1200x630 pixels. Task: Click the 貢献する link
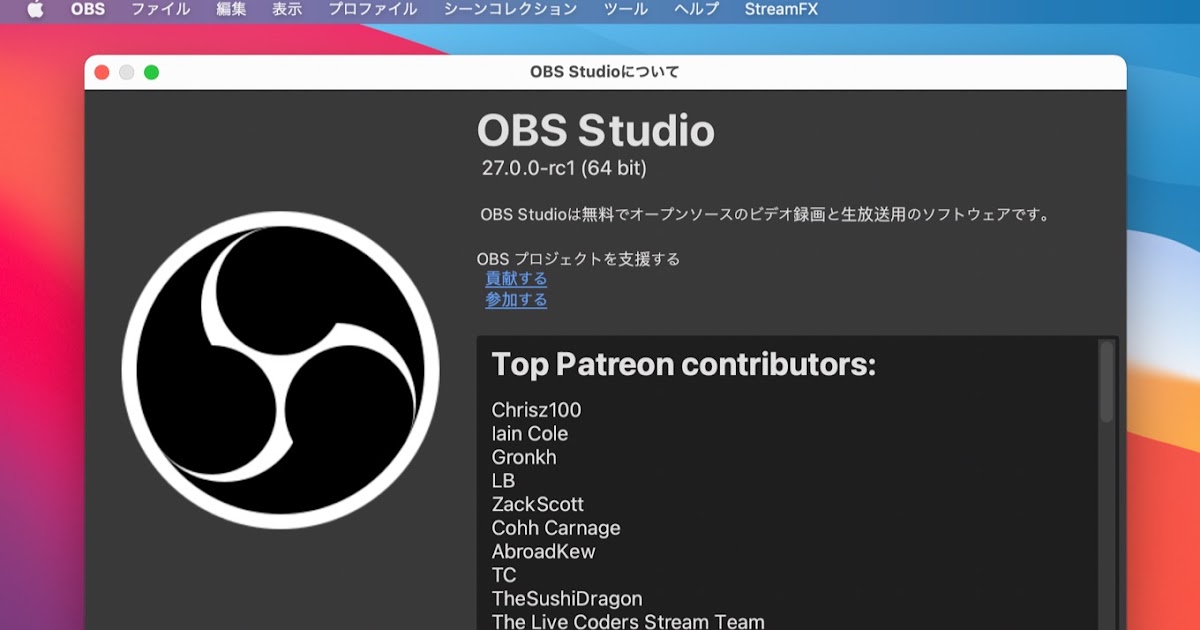point(516,278)
